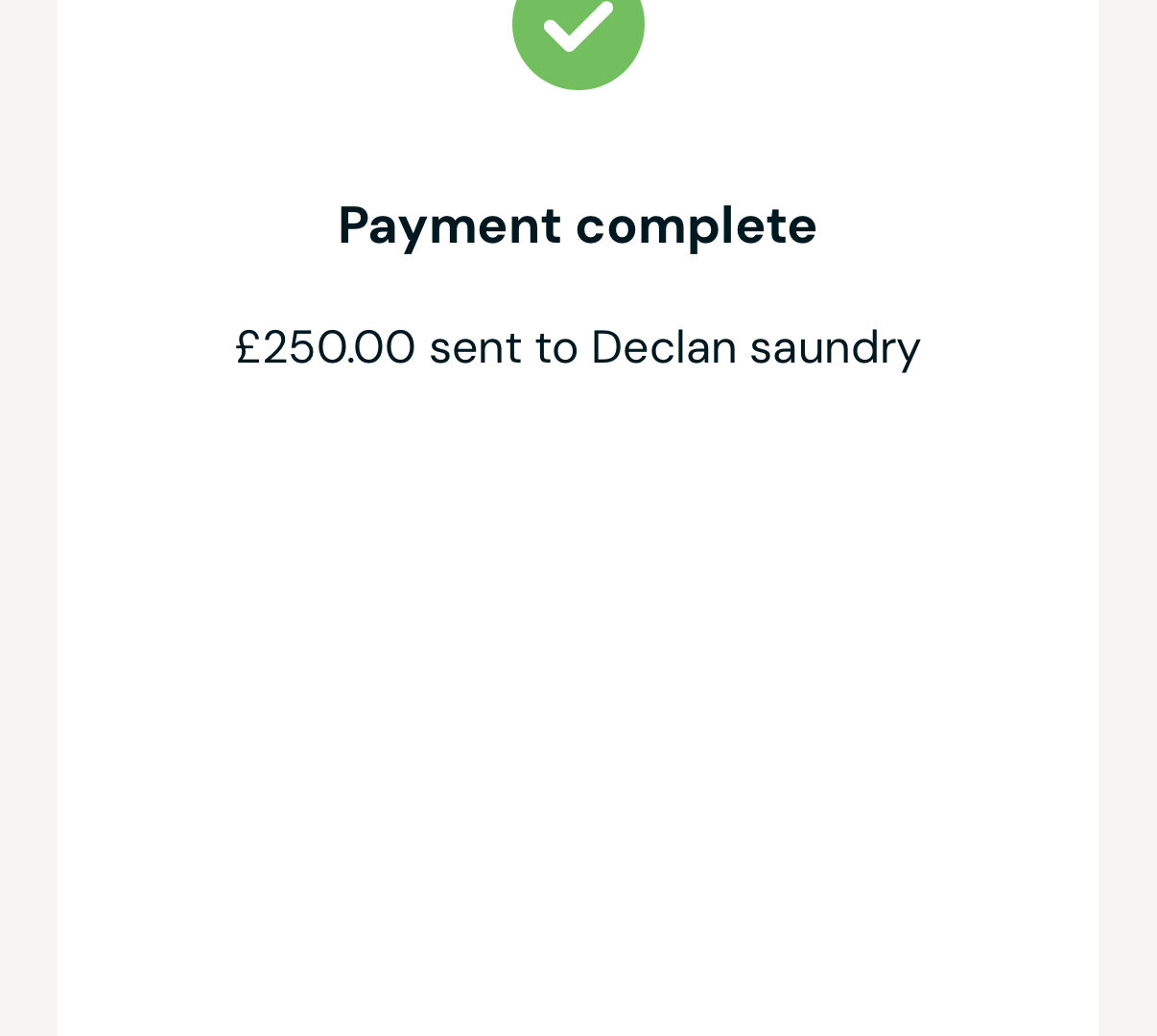Image resolution: width=1157 pixels, height=1036 pixels.
Task: Select the recipient surname saundry
Action: pyautogui.click(x=835, y=349)
